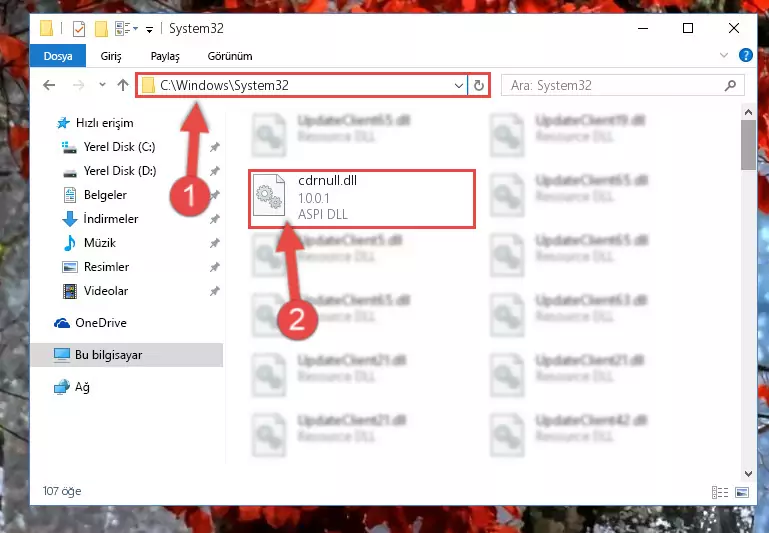The image size is (769, 533).
Task: Switch to the Giriş ribbon tab
Action: [111, 56]
